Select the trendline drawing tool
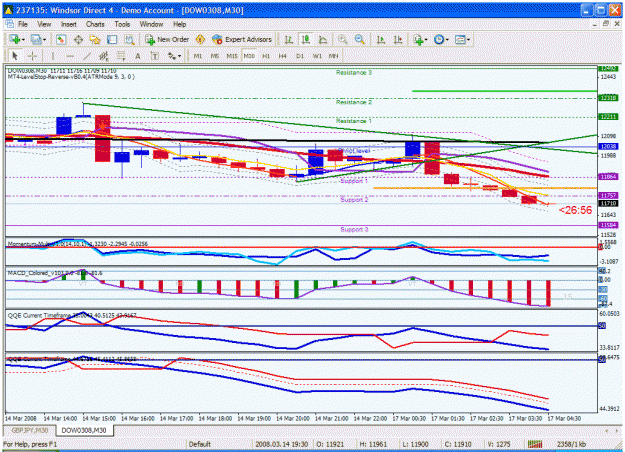 (x=87, y=56)
